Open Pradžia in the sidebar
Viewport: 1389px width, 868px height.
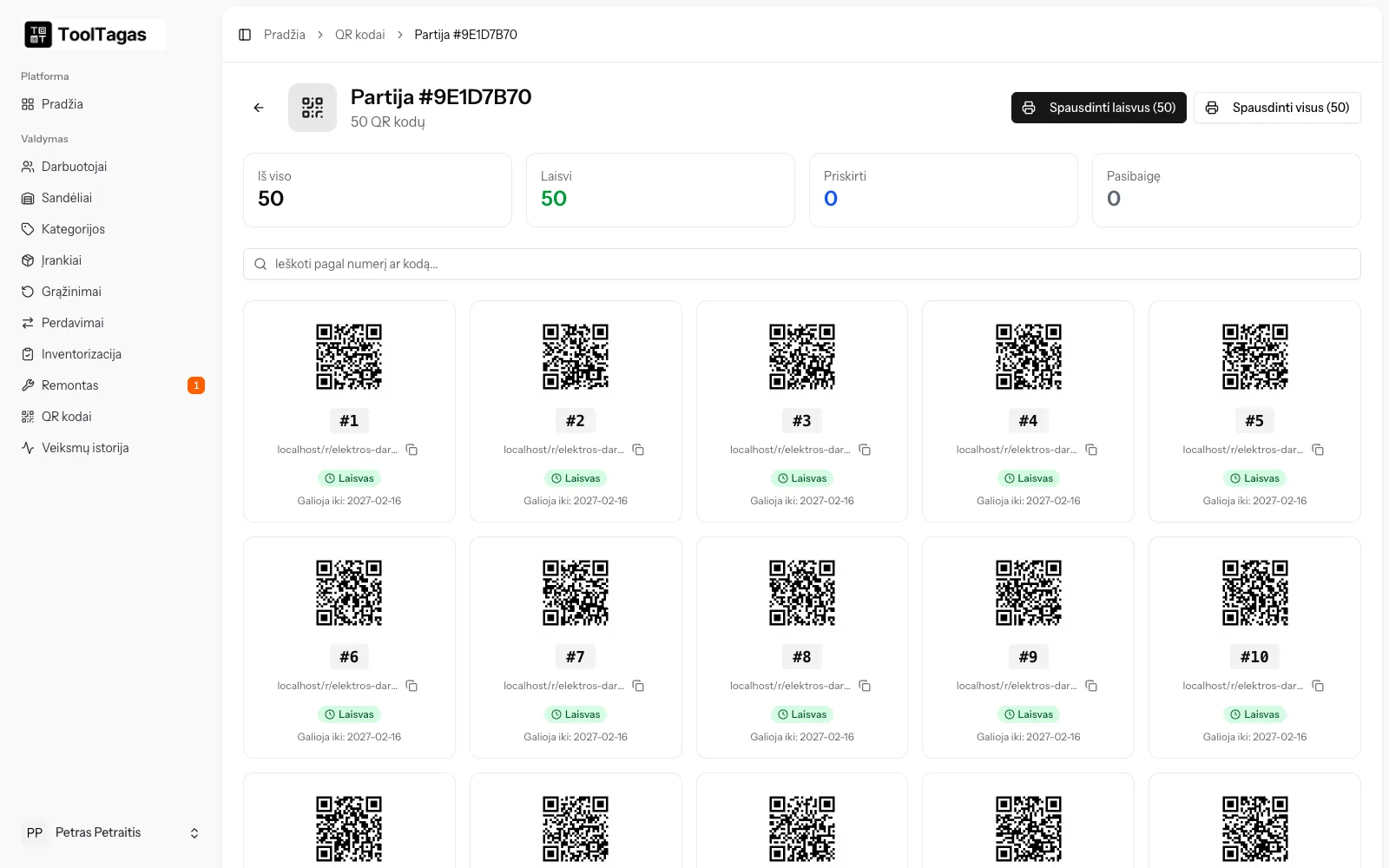point(111,104)
